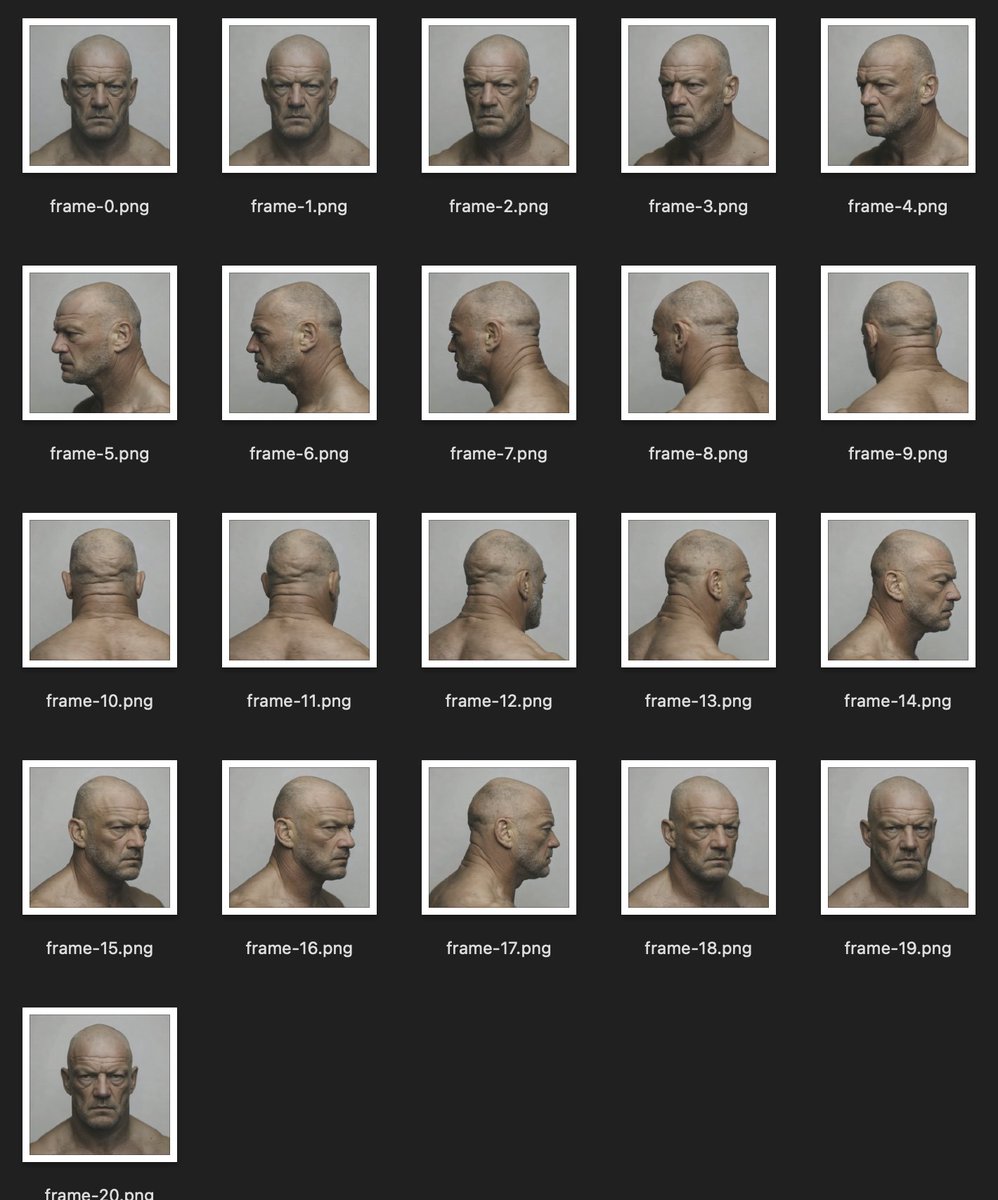Click the file name label frame-7.png
Viewport: 998px width, 1200px height.
tap(499, 454)
